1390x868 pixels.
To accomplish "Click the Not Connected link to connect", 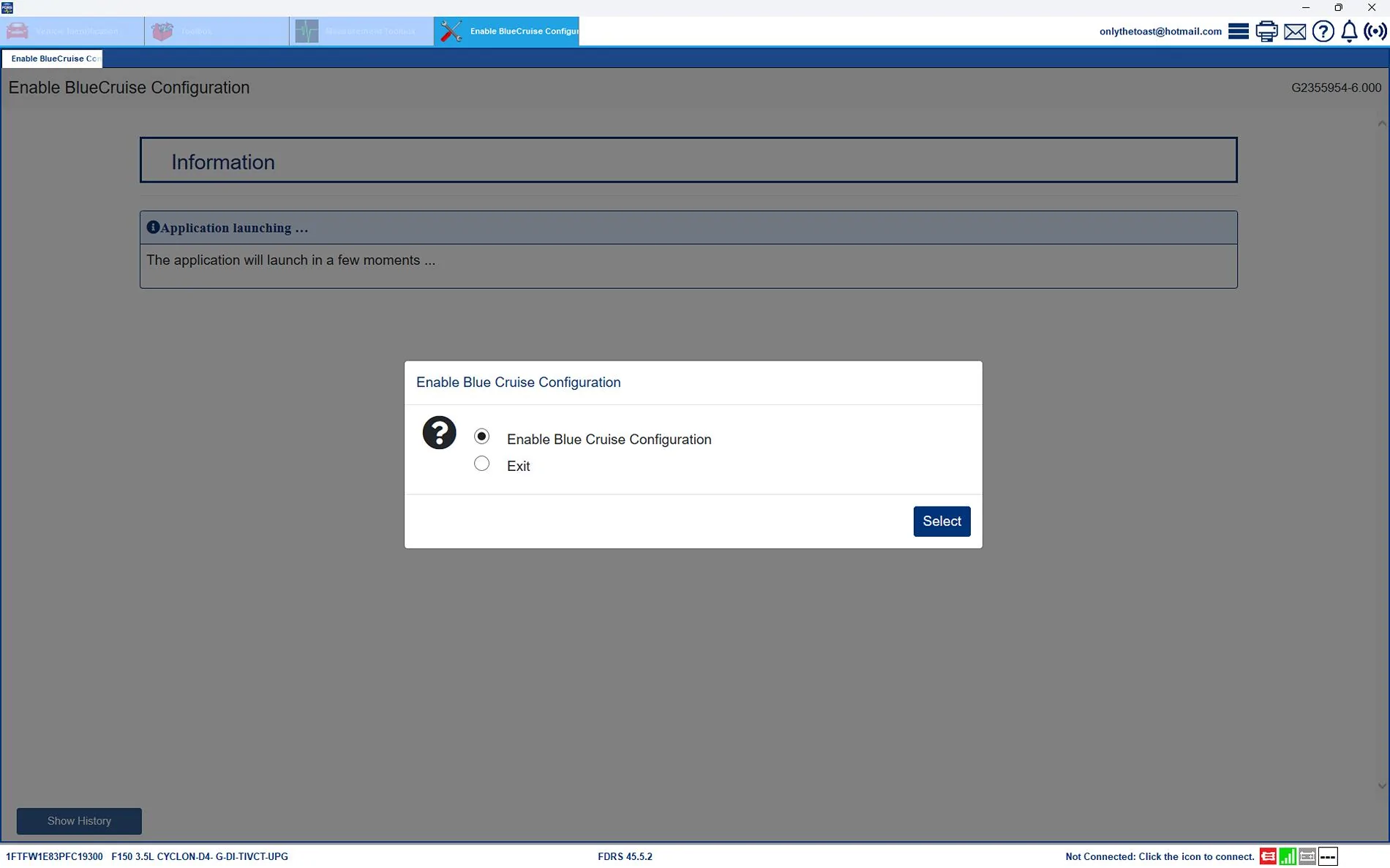I will (x=1158, y=856).
